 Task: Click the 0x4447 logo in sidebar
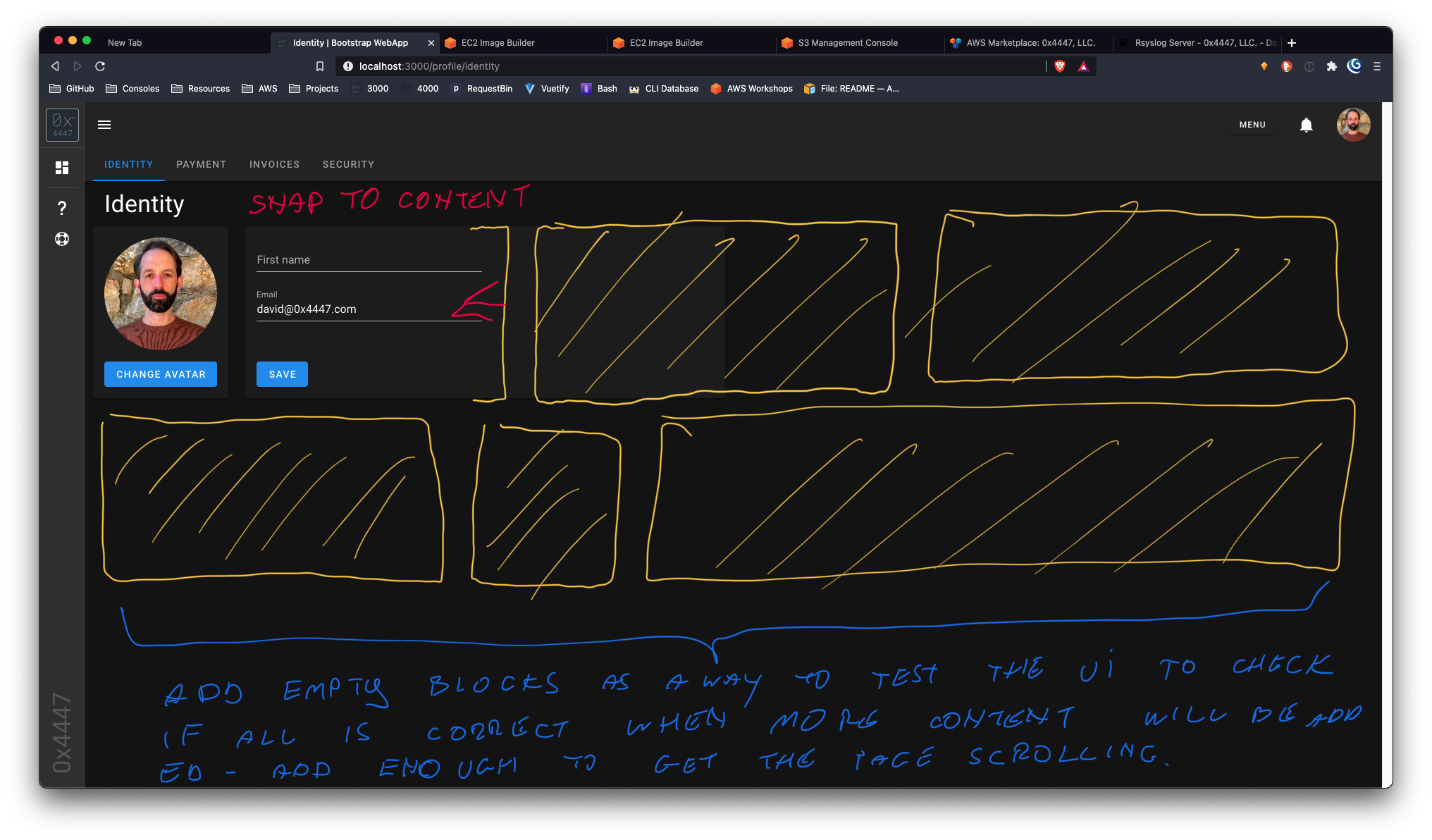62,125
